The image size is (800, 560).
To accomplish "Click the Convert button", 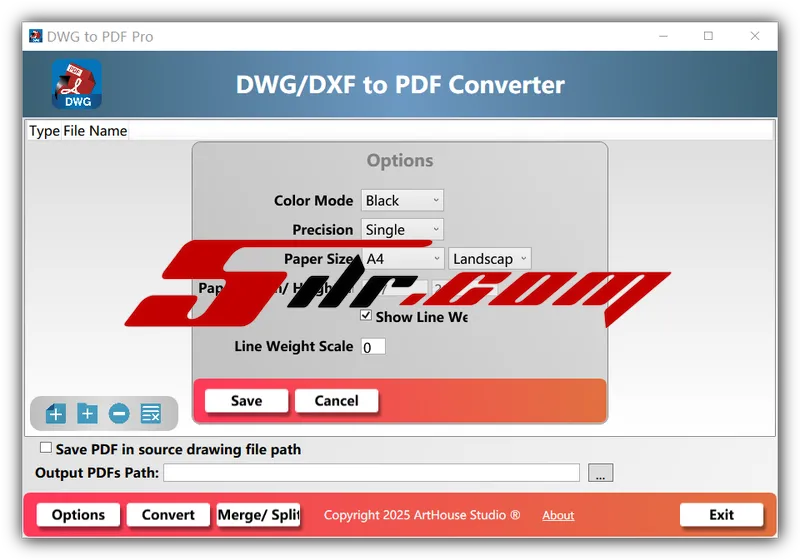I will pos(168,515).
